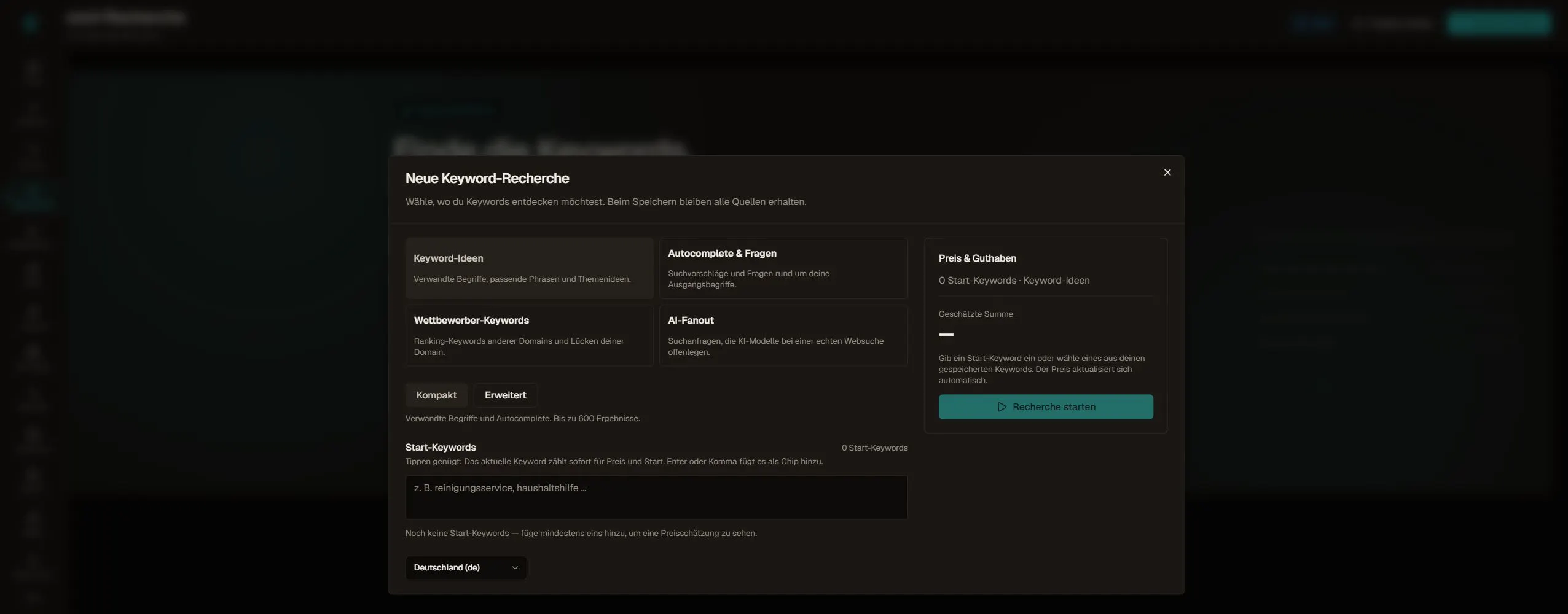
Task: Open the Deutschland (de) country dropdown
Action: tap(466, 568)
